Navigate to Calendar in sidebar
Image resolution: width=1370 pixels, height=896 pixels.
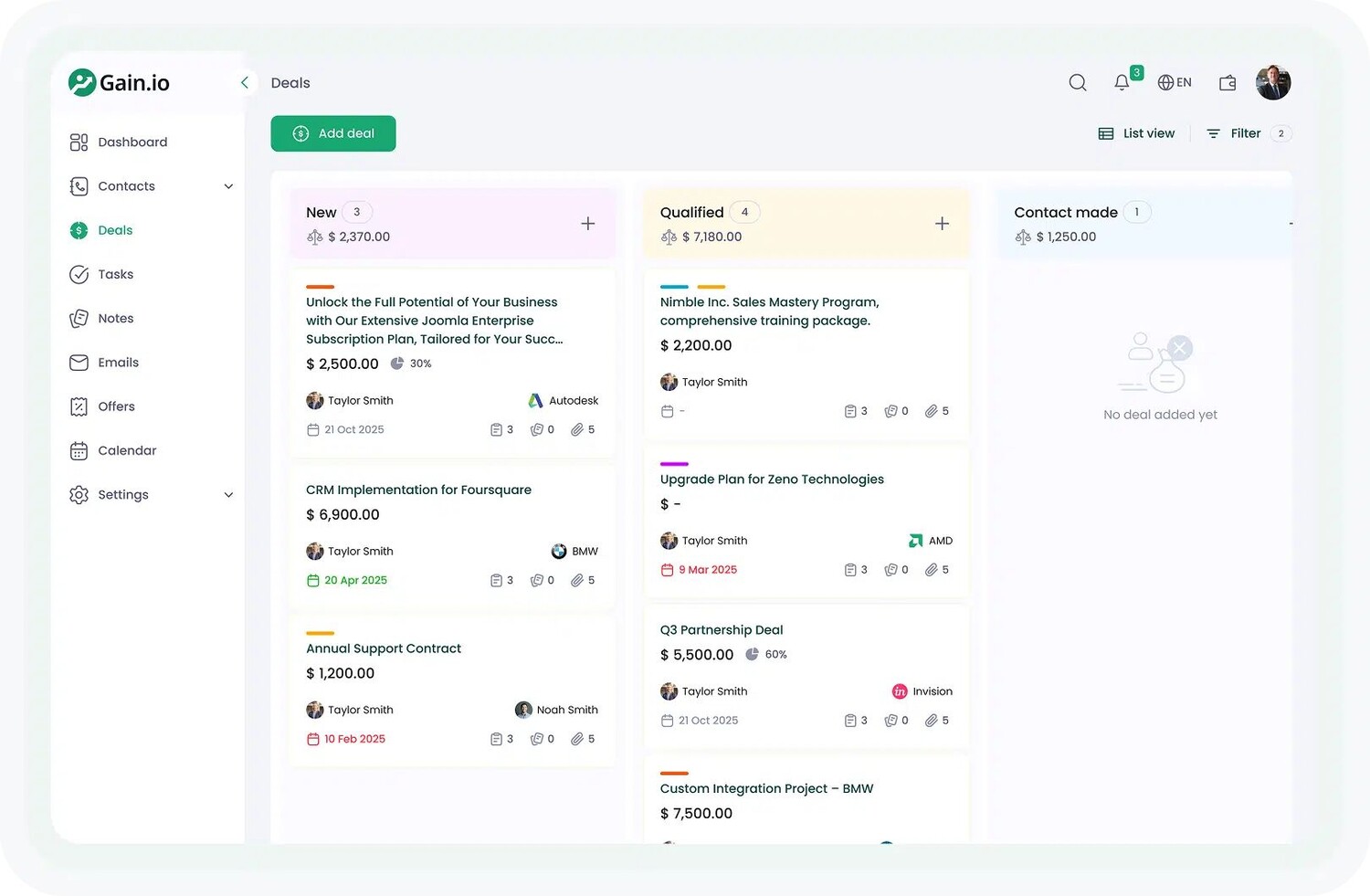tap(127, 450)
